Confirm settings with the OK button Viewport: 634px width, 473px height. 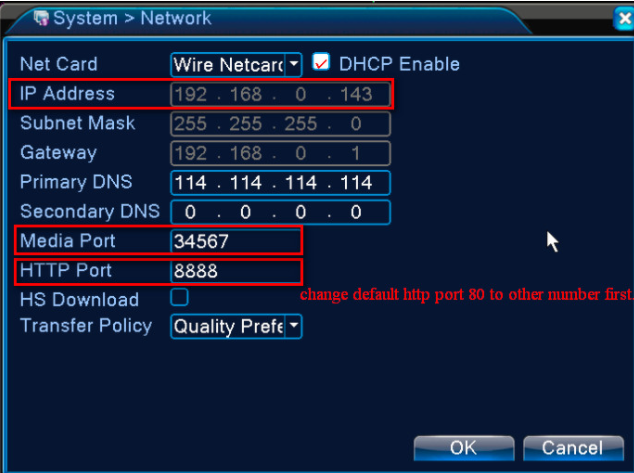464,448
